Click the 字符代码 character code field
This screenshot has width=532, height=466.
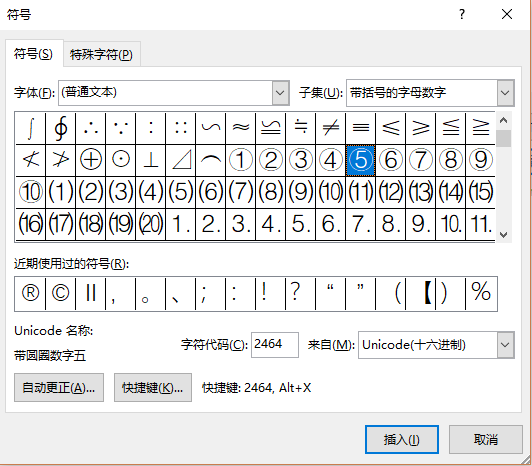[x=275, y=345]
